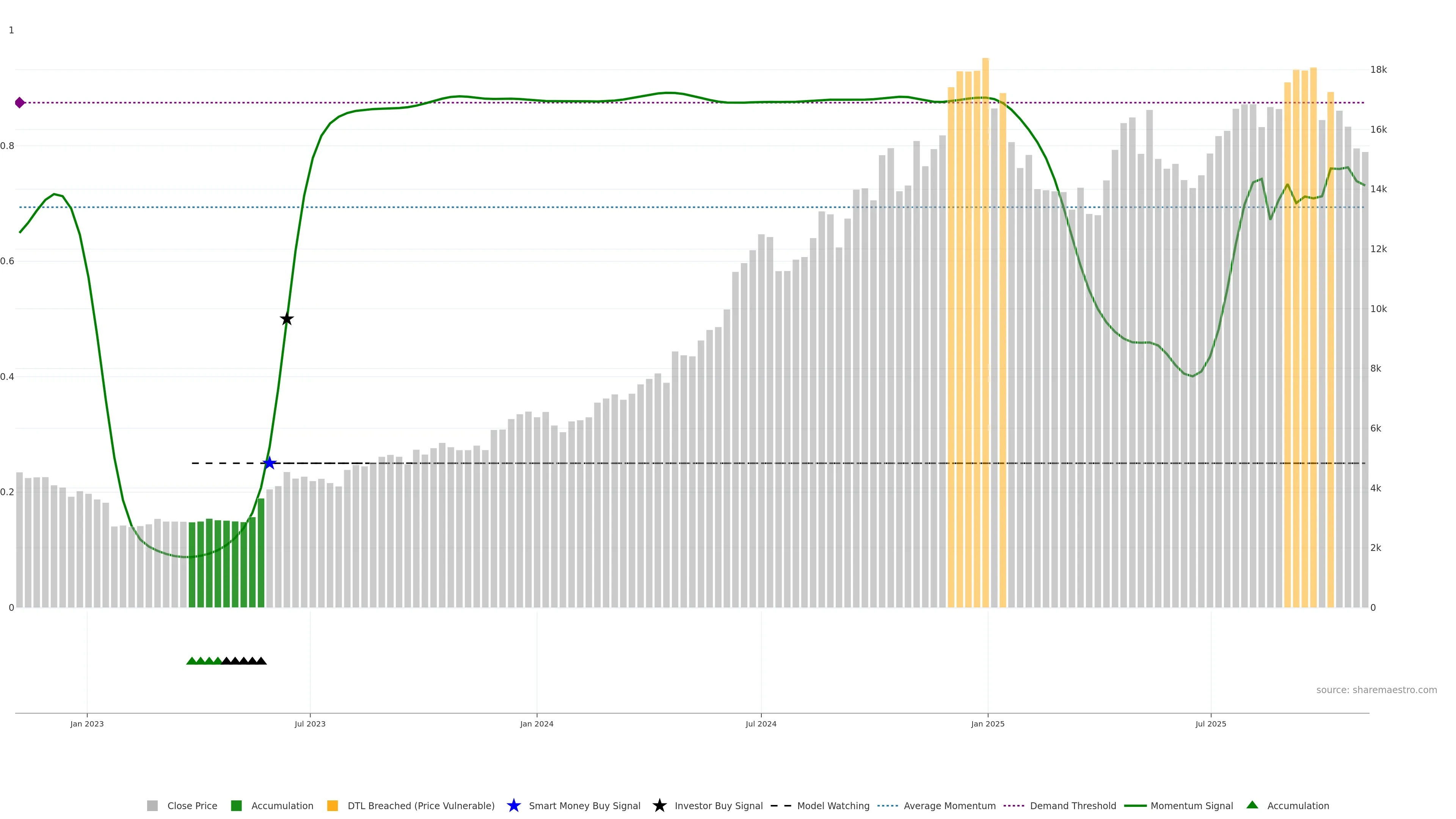The height and width of the screenshot is (819, 1456).
Task: Click Investor Buy Signal legend star
Action: [x=659, y=805]
